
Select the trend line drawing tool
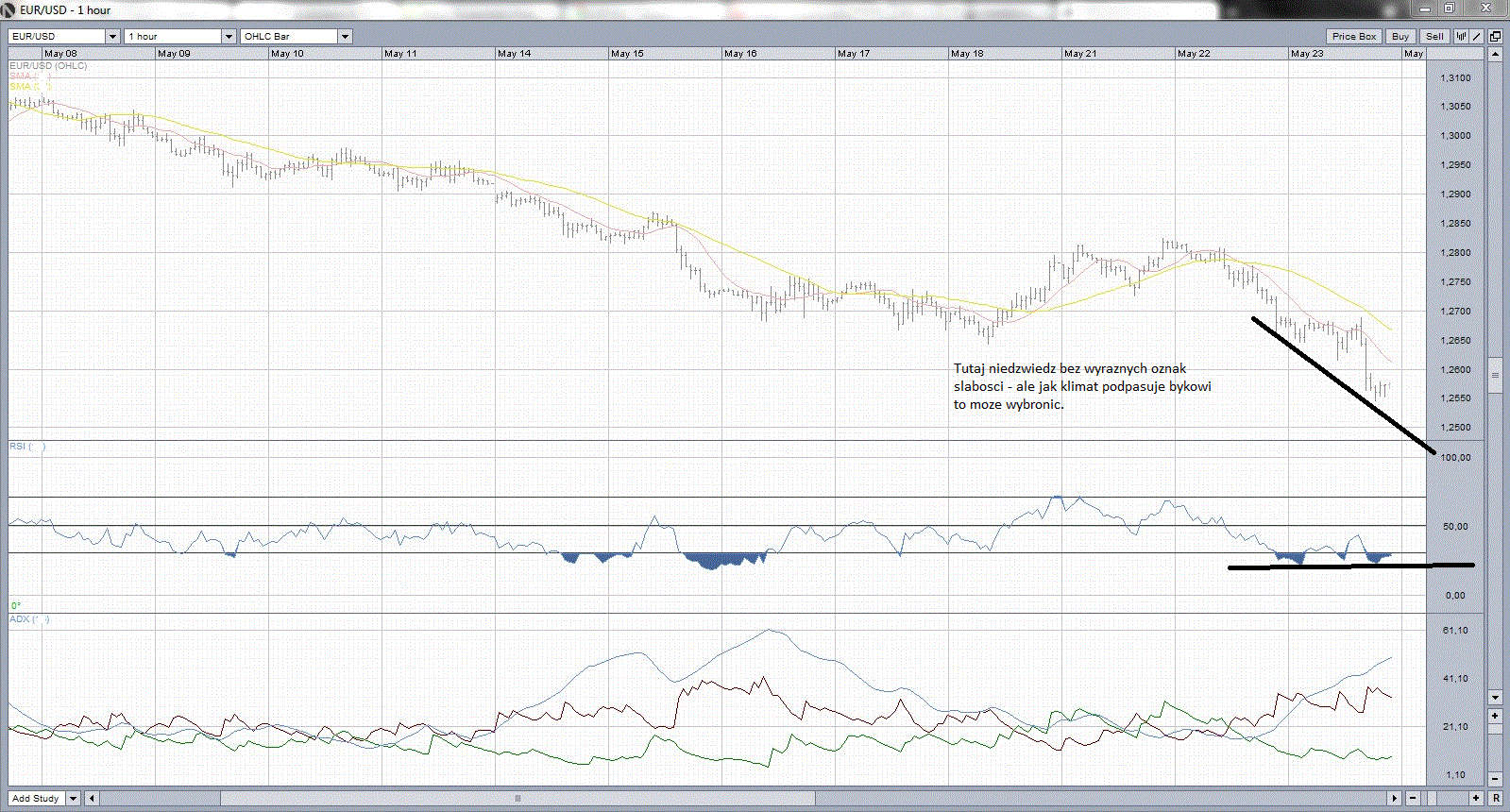(x=1477, y=36)
